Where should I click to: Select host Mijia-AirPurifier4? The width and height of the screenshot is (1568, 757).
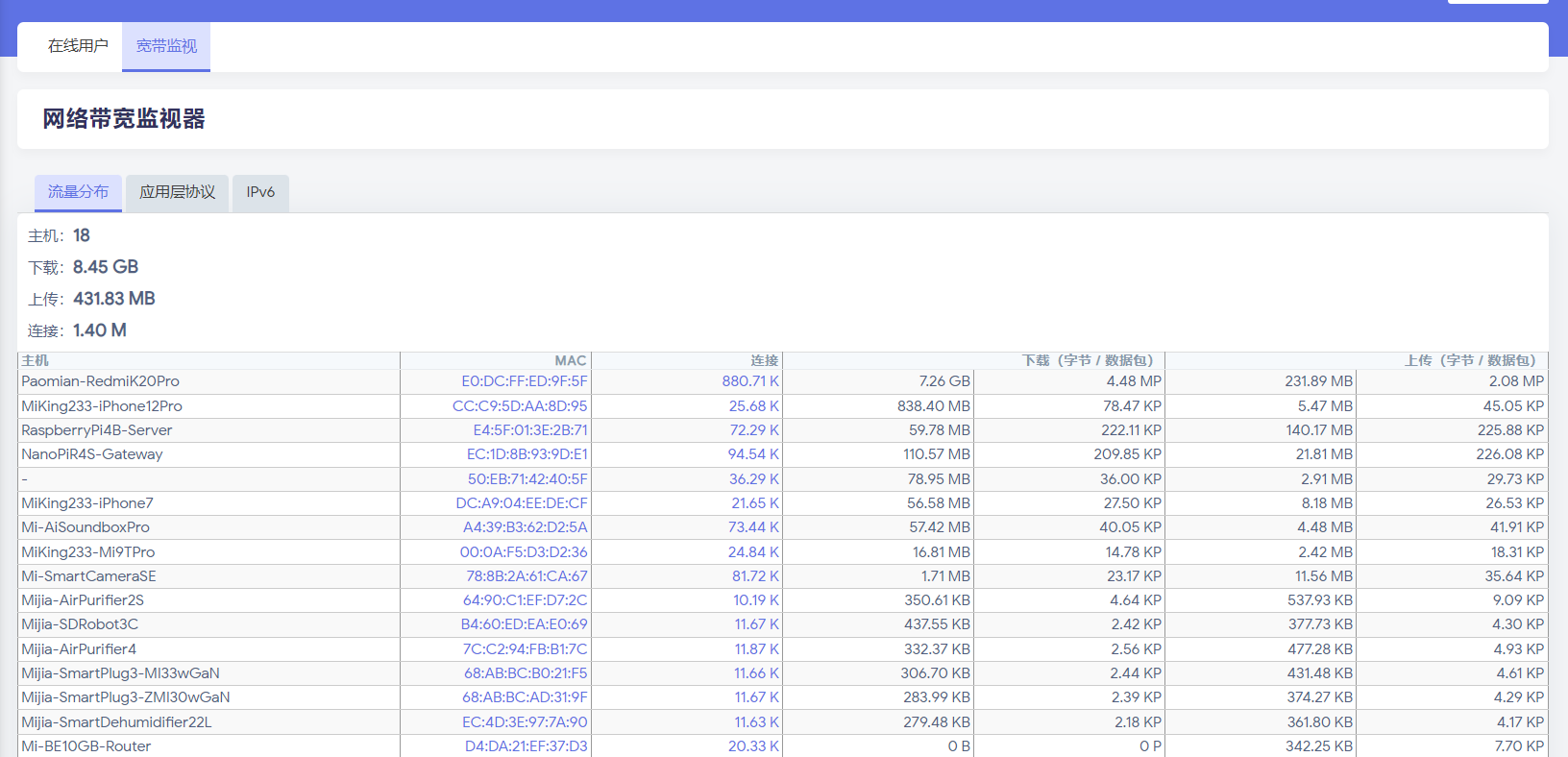[x=79, y=649]
